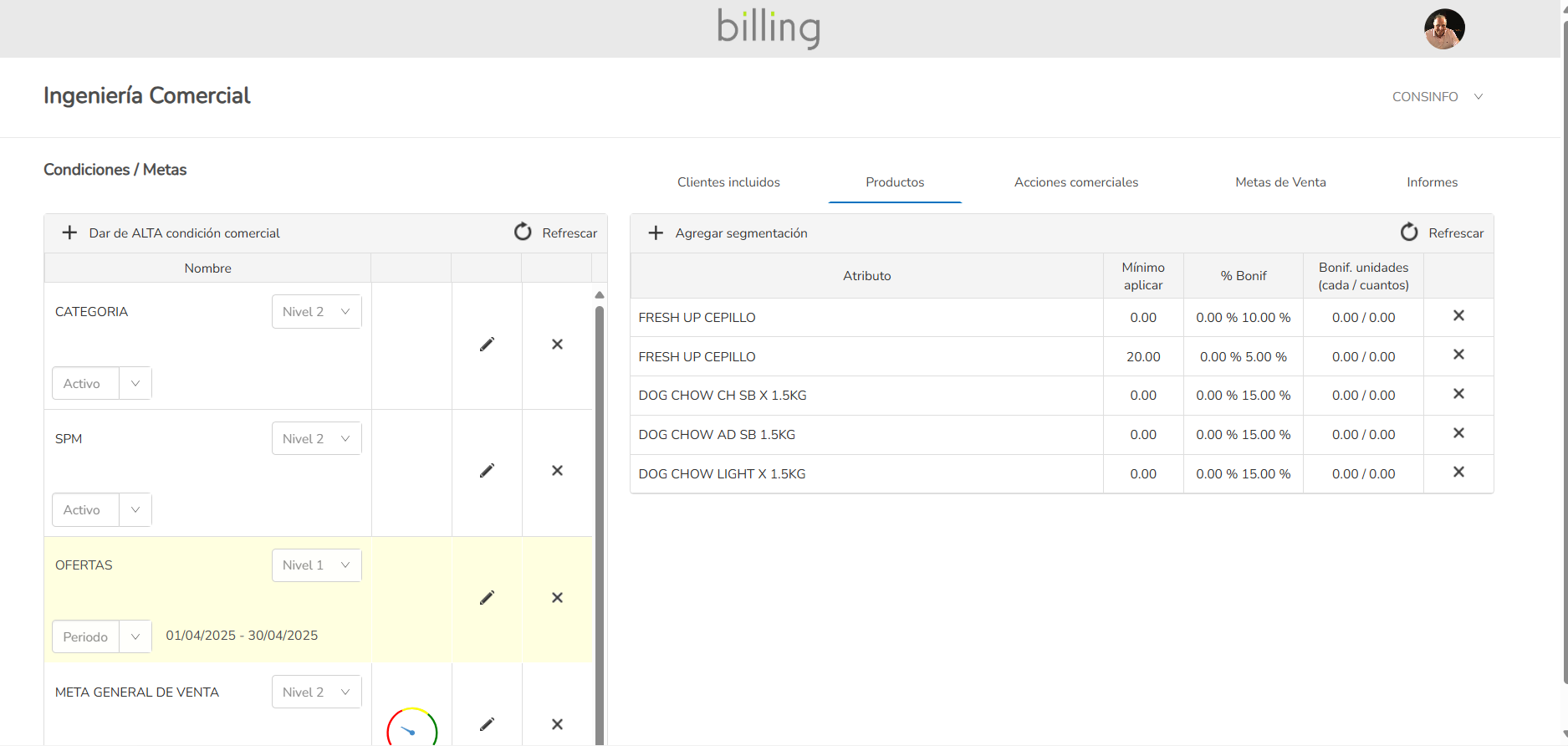
Task: Delete the DOG CHOW AD SB 1.5KG row
Action: 1458,433
